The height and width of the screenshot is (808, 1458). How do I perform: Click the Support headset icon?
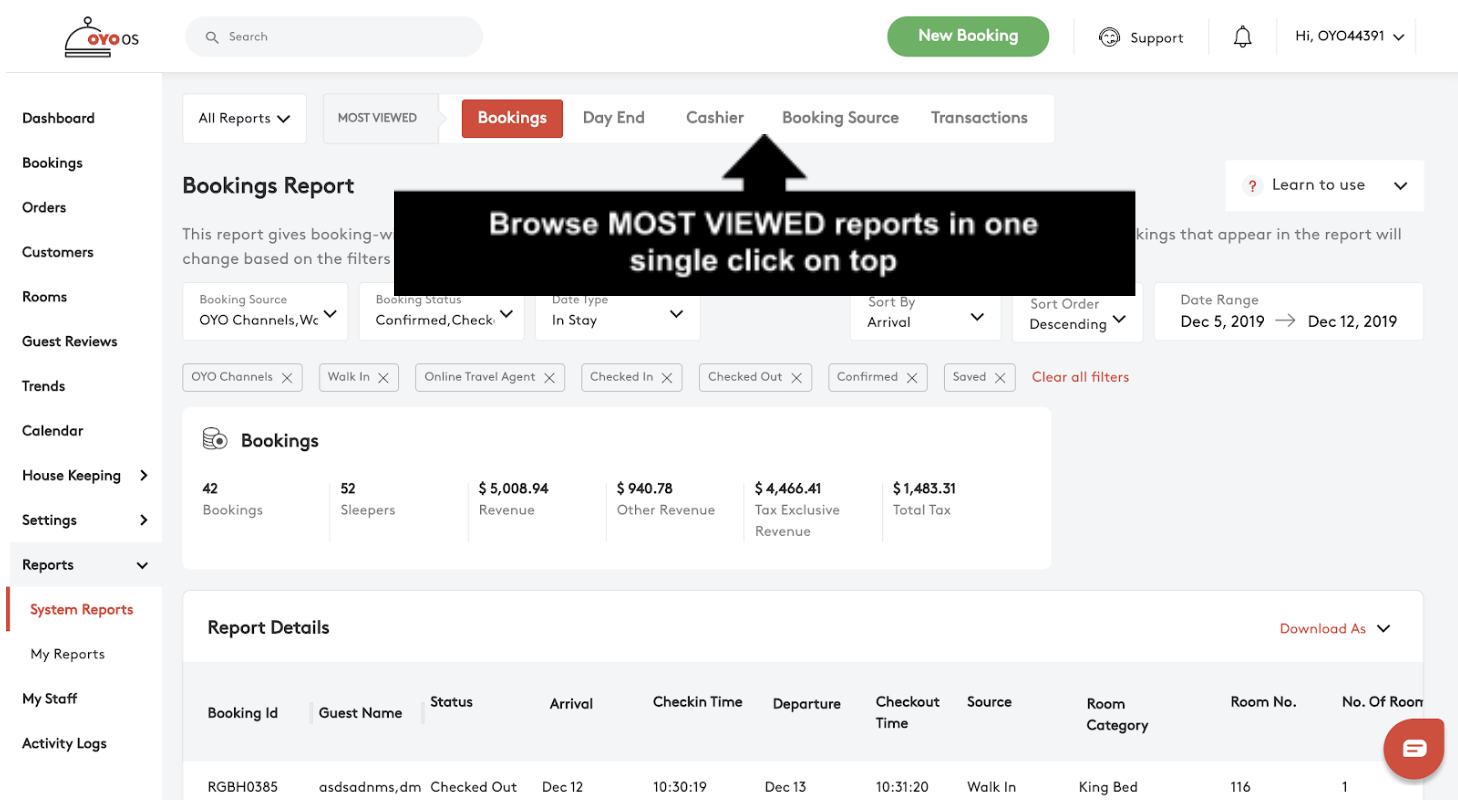pyautogui.click(x=1109, y=37)
